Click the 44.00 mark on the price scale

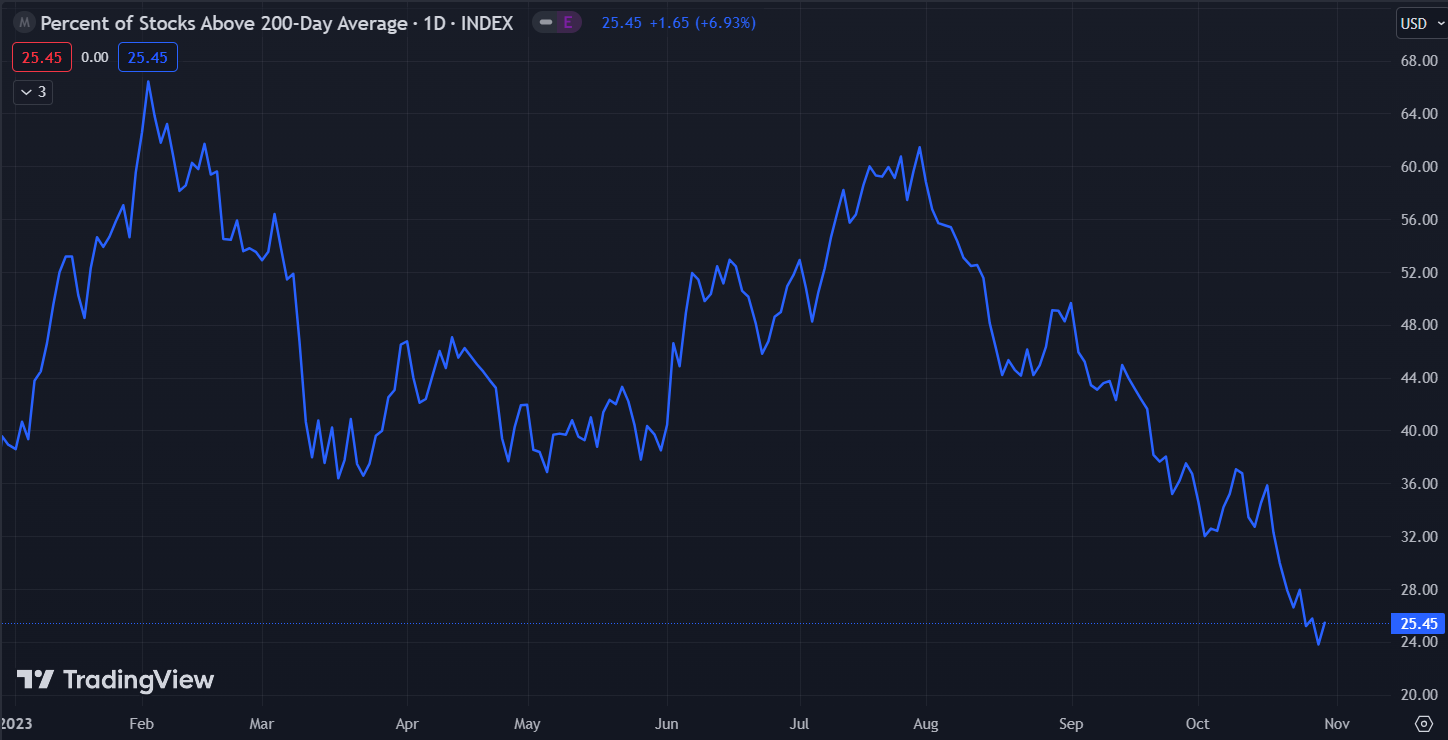(x=1419, y=378)
